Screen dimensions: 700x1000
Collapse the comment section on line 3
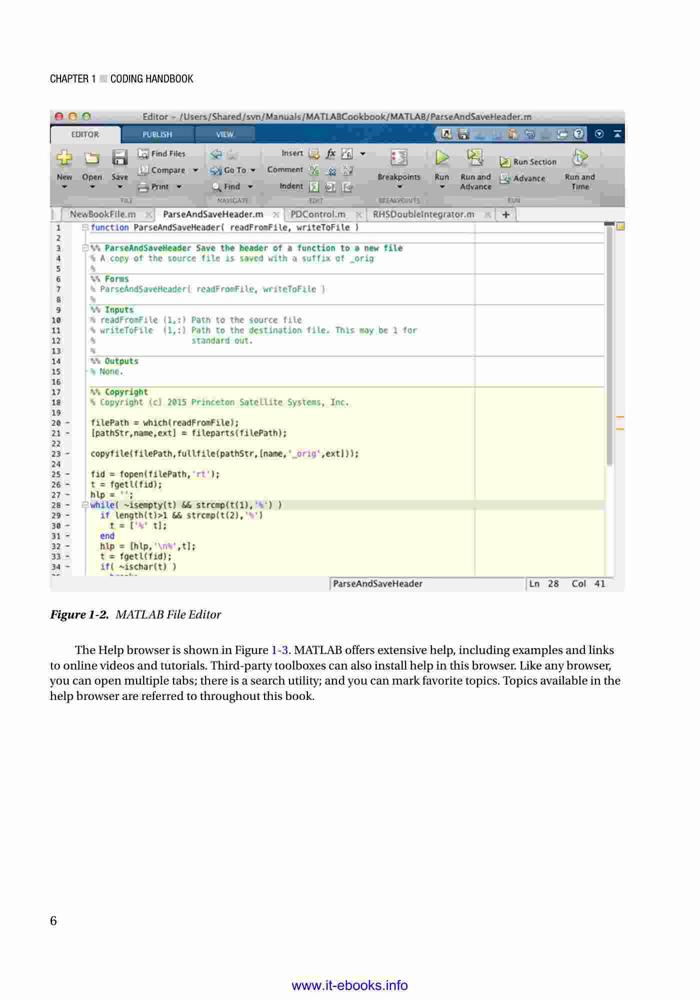[x=85, y=248]
